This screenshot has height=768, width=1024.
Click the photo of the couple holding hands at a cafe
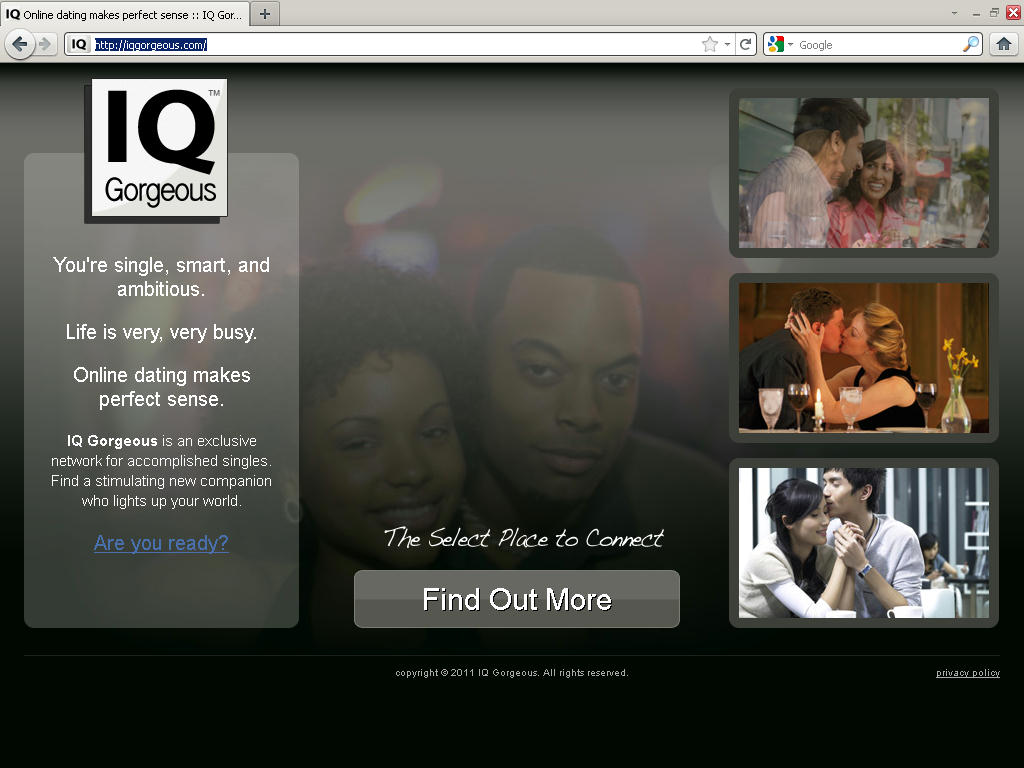(863, 542)
